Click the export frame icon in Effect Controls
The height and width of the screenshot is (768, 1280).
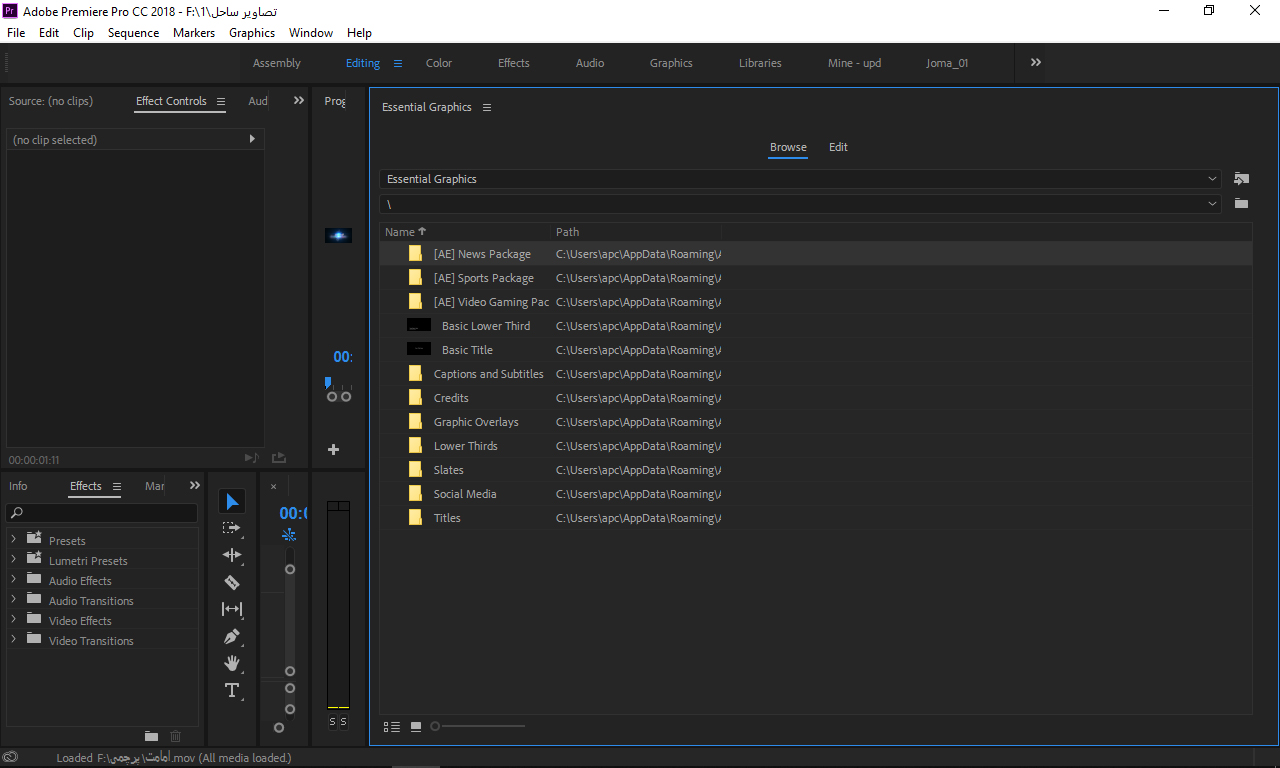point(279,458)
